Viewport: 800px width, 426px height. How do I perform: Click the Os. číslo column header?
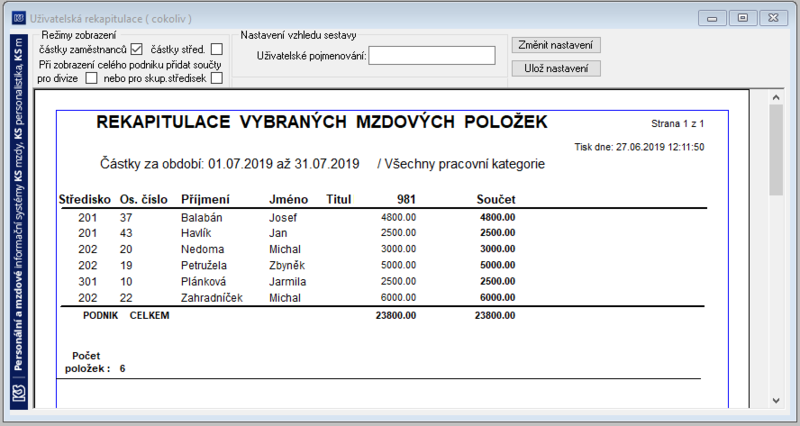pyautogui.click(x=144, y=199)
